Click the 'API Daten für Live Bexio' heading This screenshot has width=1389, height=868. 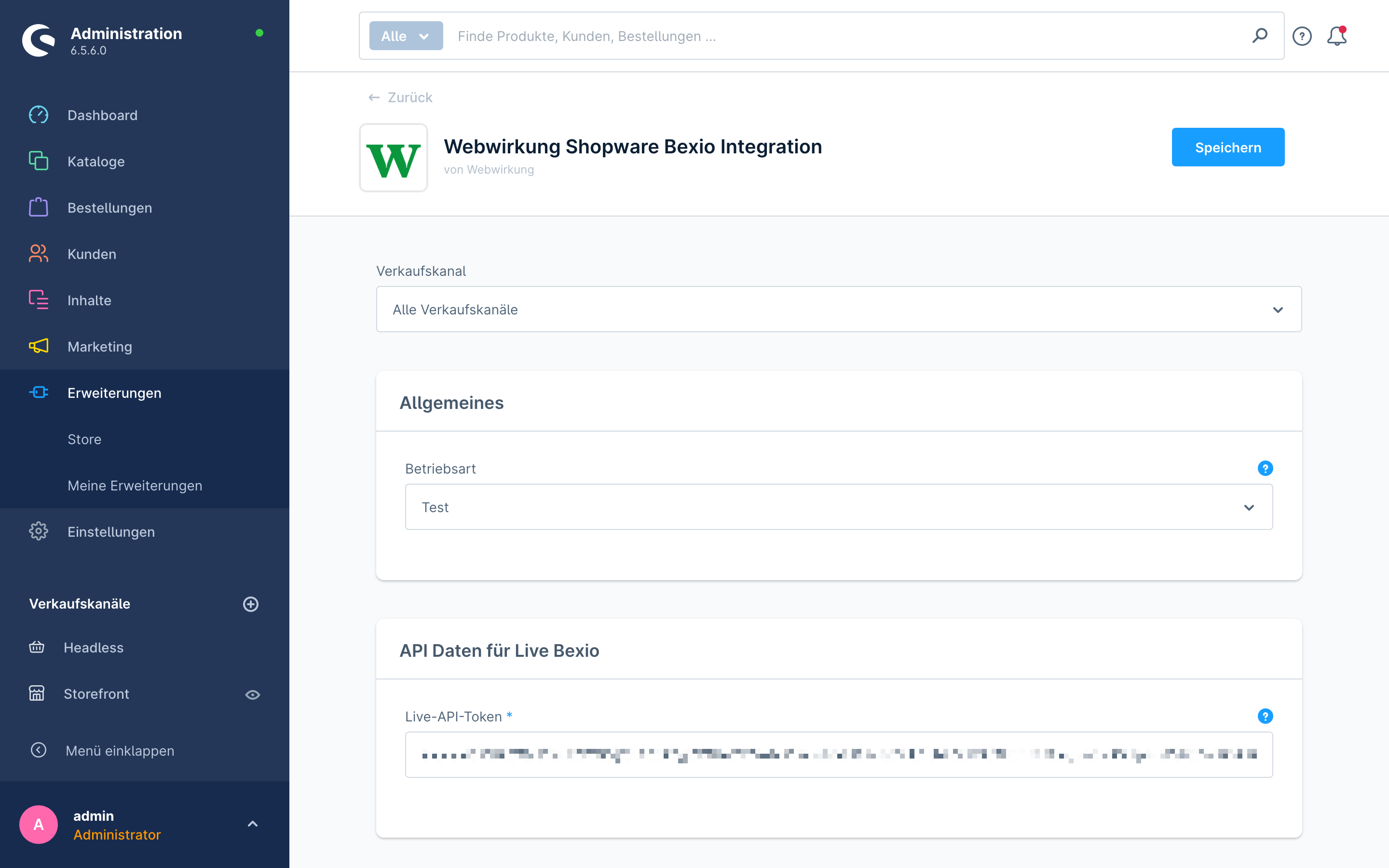click(499, 651)
